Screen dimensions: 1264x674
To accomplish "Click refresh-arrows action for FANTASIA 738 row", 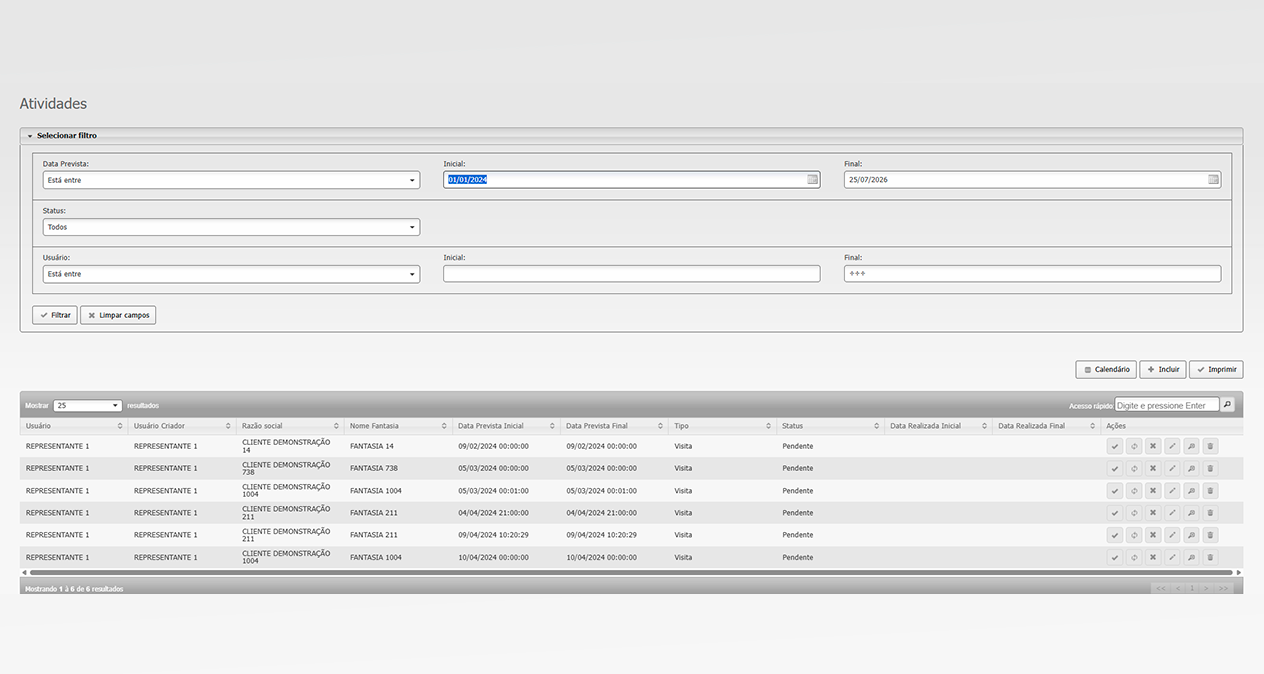I will click(1134, 468).
